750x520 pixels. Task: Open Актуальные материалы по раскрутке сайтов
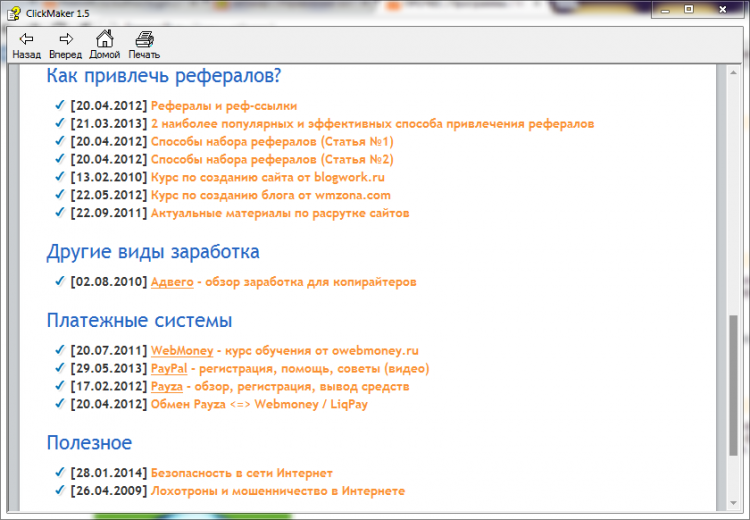pos(280,213)
